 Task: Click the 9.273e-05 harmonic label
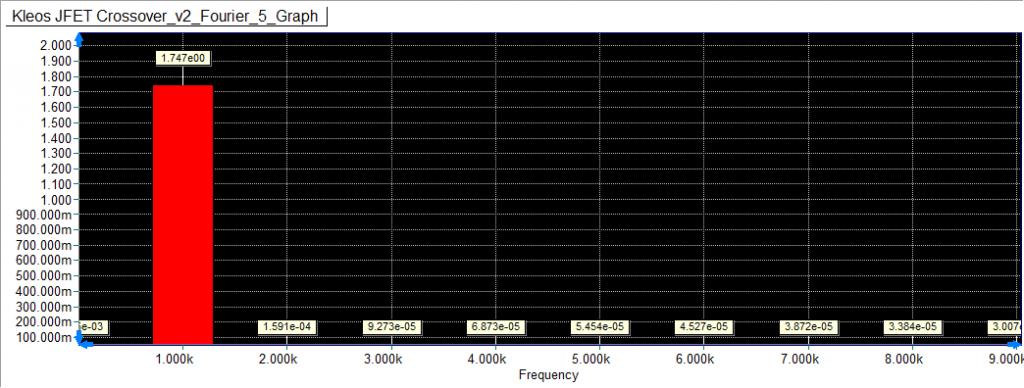coord(391,326)
